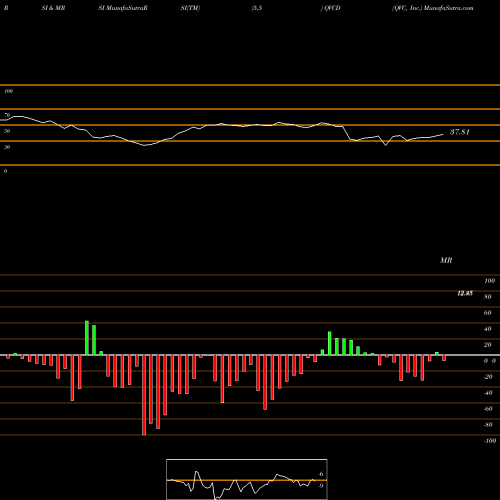Image resolution: width=500 pixels, height=500 pixels.
Task: Click the -100 label on the MR axis
Action: coord(490,441)
